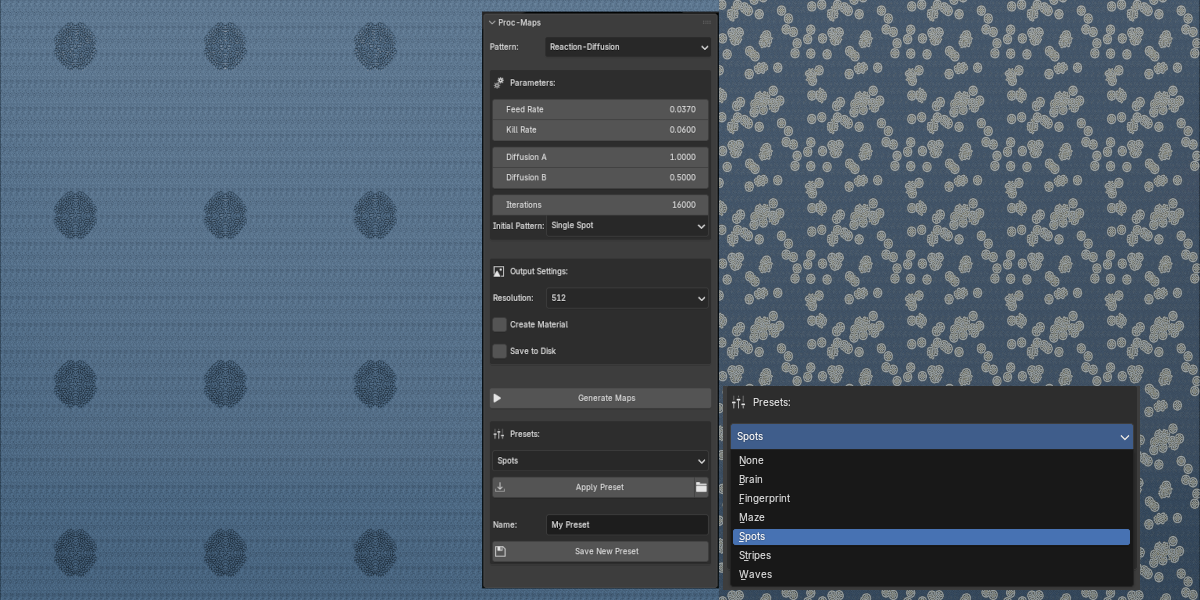Click the Proc-Maps panel drag grip dots
Screen dimensions: 1200x600
[x=707, y=22]
